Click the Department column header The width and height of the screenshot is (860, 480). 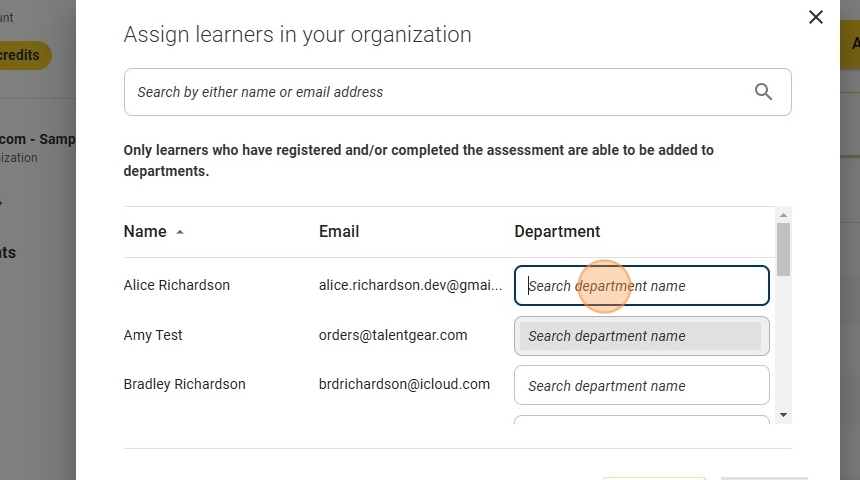tap(557, 231)
